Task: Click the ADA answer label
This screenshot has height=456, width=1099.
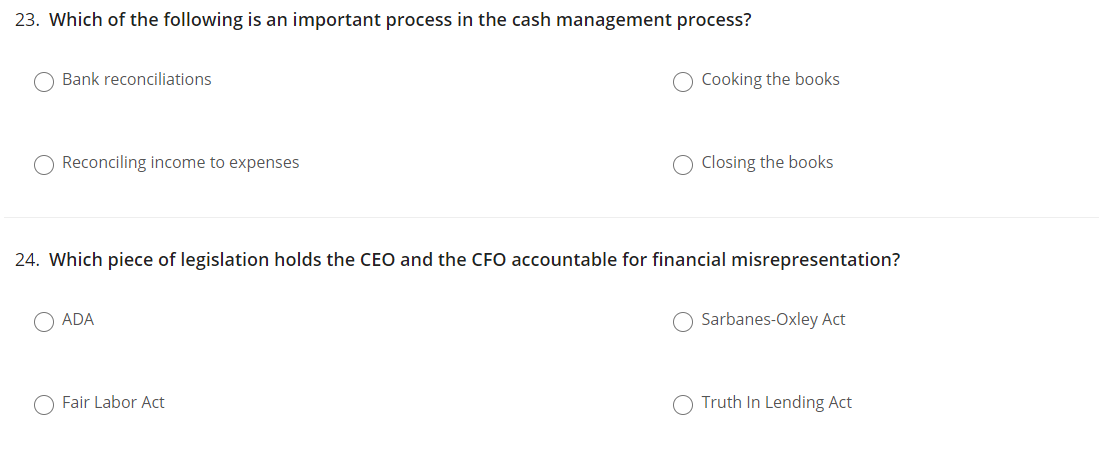Action: tap(78, 319)
